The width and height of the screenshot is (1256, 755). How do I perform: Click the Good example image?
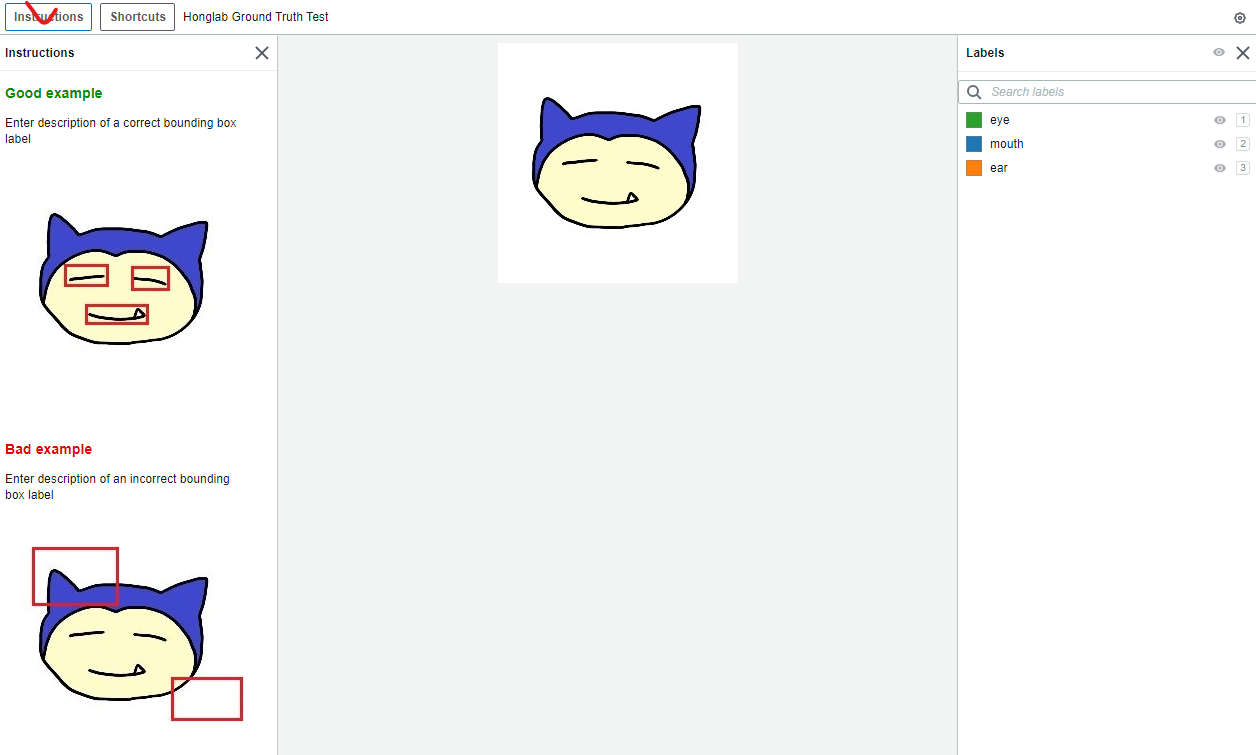122,279
